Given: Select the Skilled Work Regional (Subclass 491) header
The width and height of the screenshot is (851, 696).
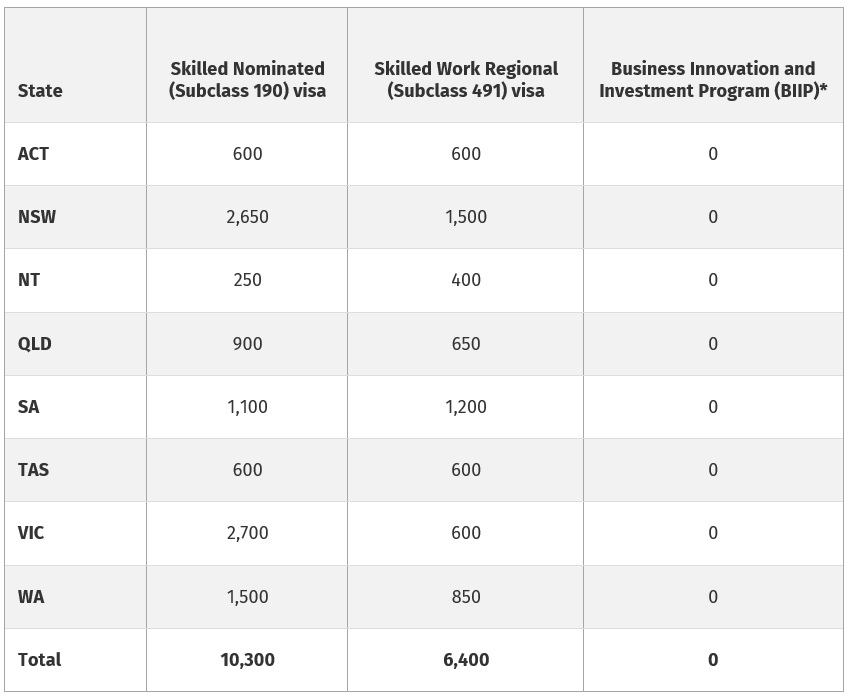Looking at the screenshot, I should coord(466,79).
